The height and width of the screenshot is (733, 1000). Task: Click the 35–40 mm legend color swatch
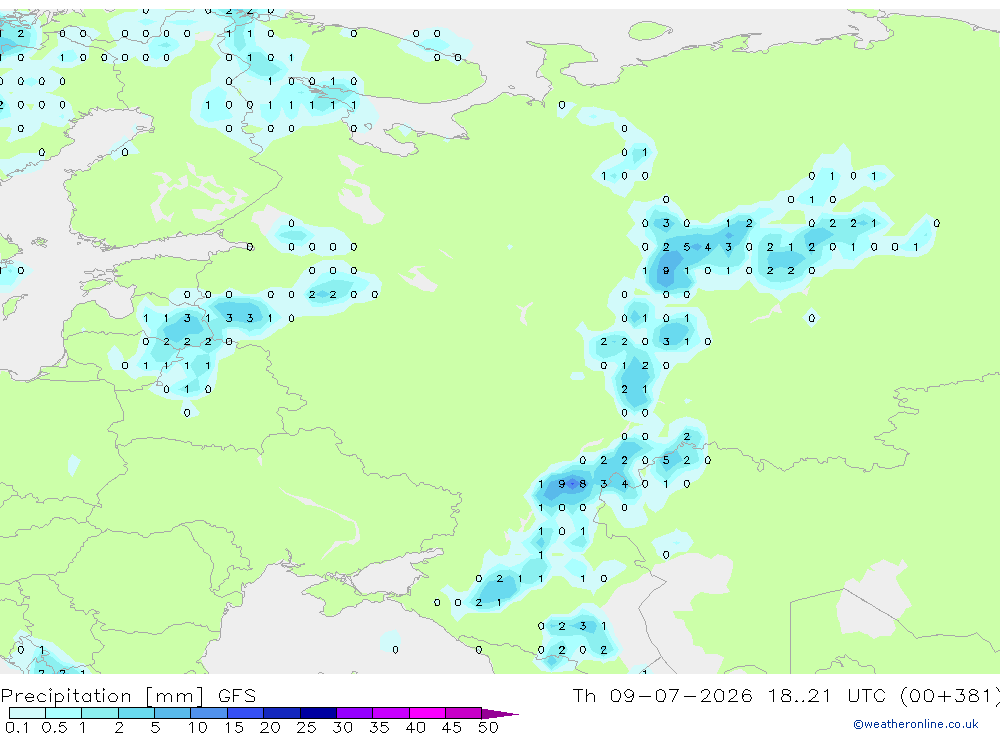pyautogui.click(x=391, y=713)
